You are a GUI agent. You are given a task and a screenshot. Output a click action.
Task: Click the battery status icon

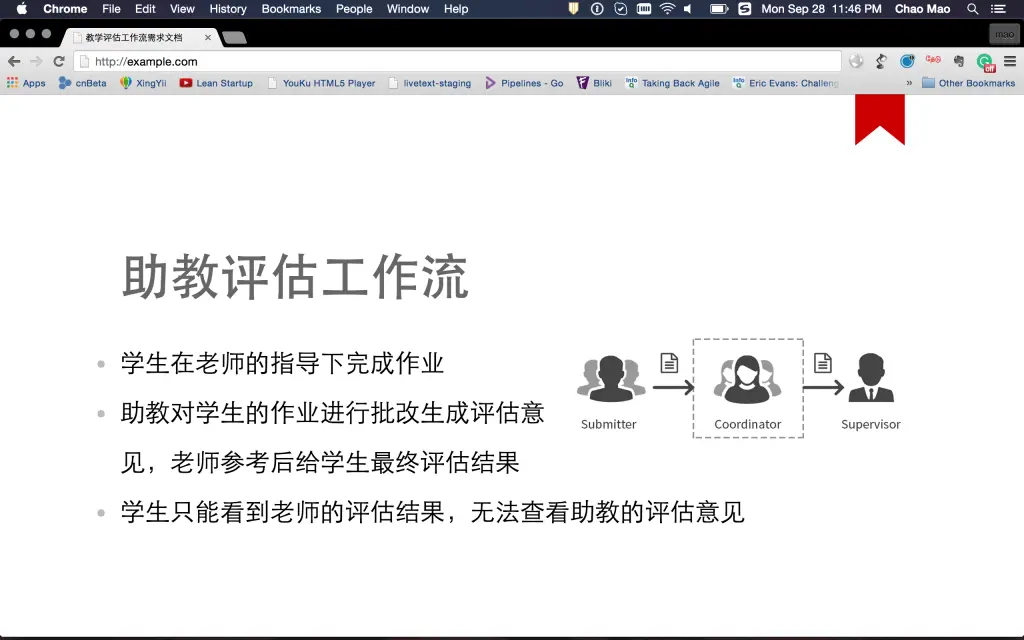[719, 8]
